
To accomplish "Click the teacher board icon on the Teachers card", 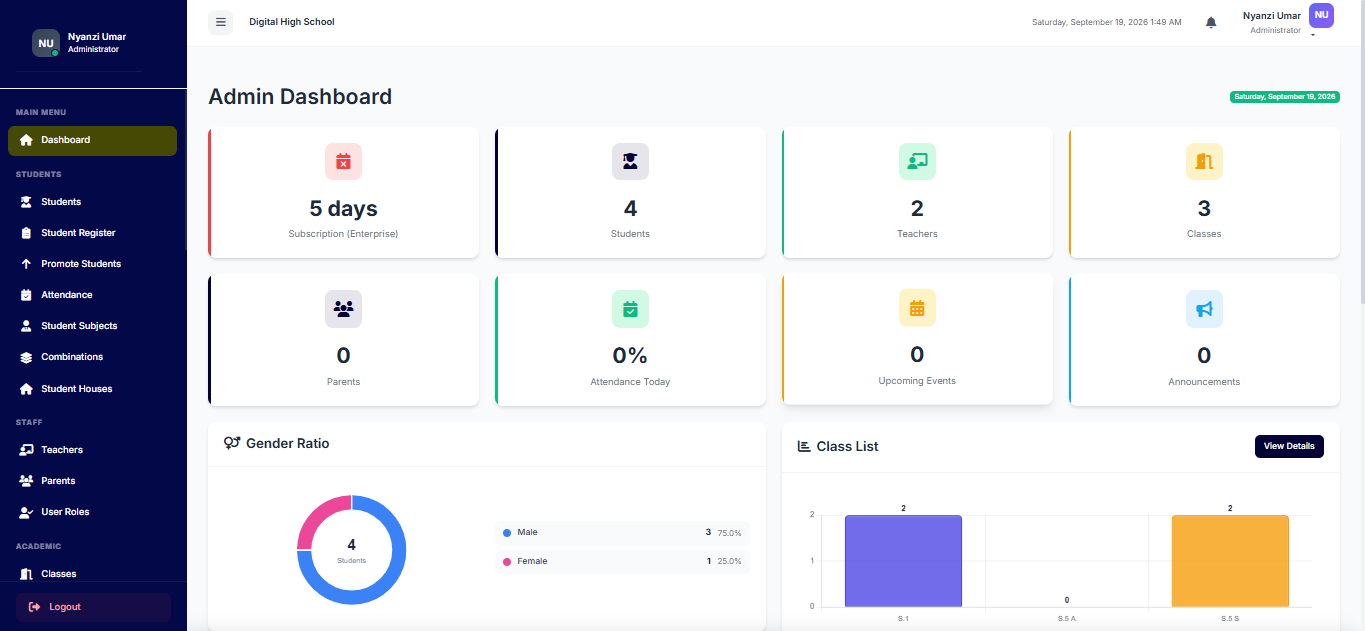I will tap(917, 161).
